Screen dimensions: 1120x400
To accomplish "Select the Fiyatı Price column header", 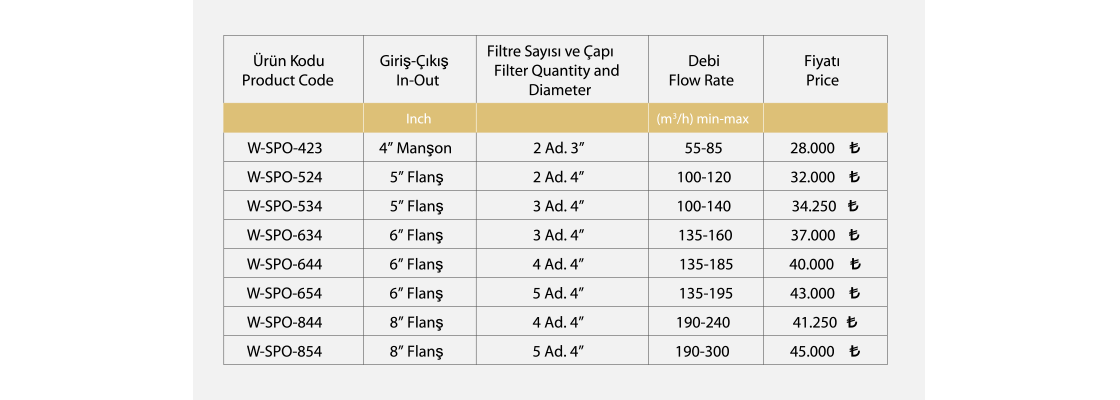I will 822,70.
